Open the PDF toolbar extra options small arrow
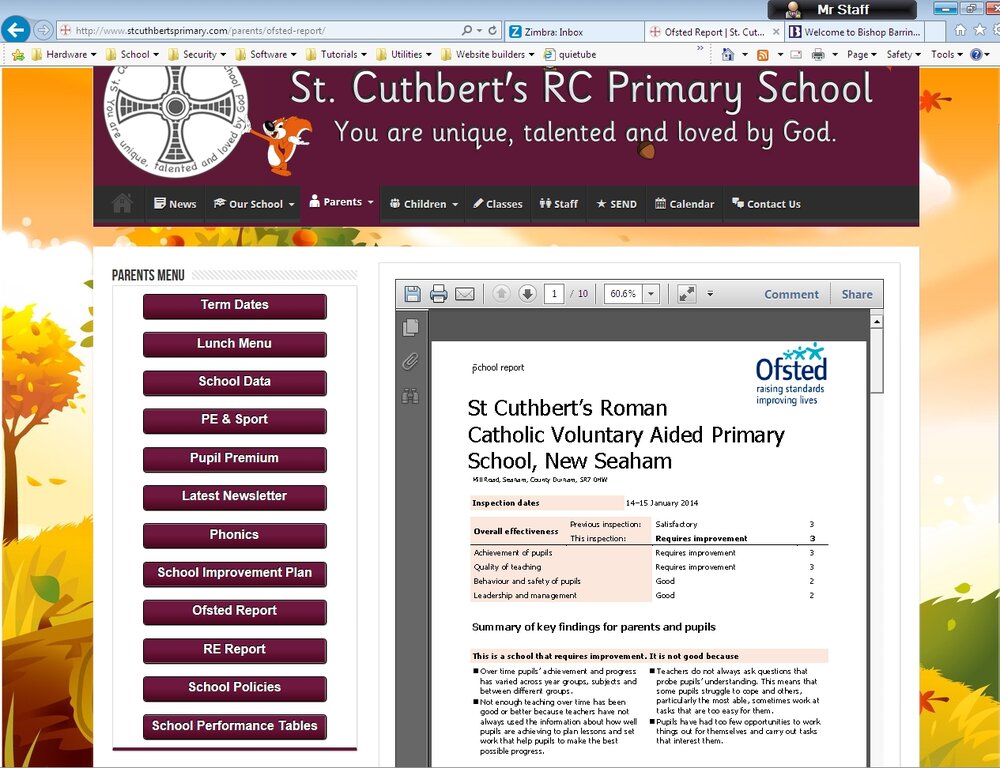 pos(710,294)
